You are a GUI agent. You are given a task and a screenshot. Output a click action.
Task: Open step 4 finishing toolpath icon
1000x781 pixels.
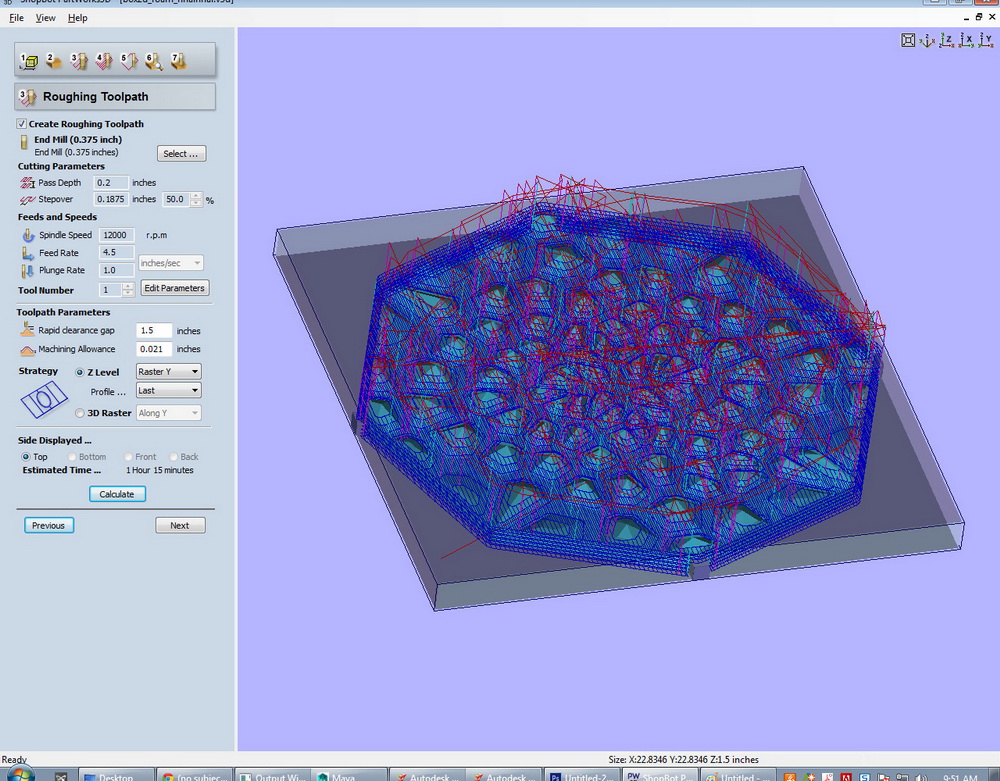tap(104, 61)
